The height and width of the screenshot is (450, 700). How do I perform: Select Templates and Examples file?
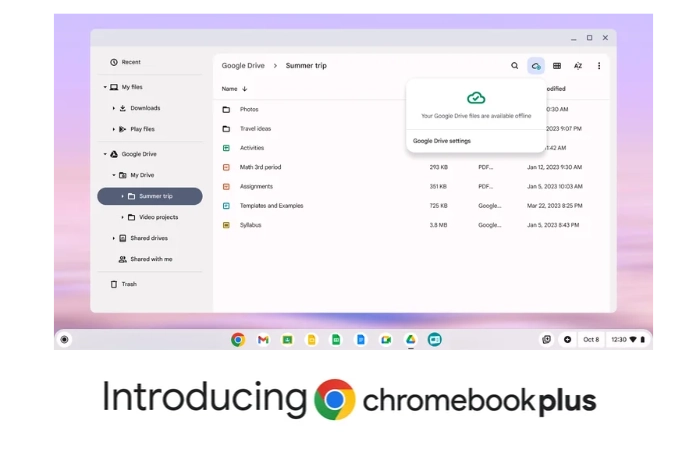coord(411,206)
